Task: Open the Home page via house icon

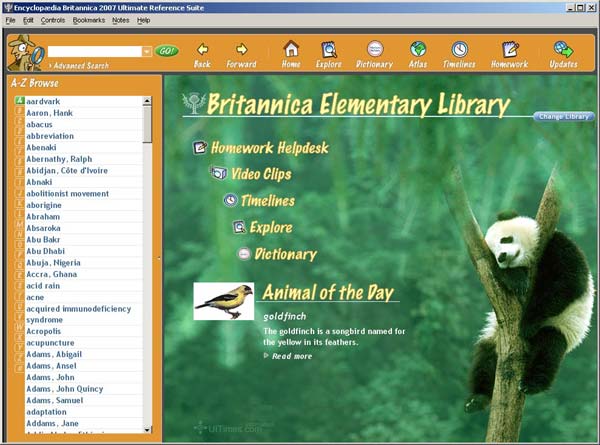Action: coord(291,49)
